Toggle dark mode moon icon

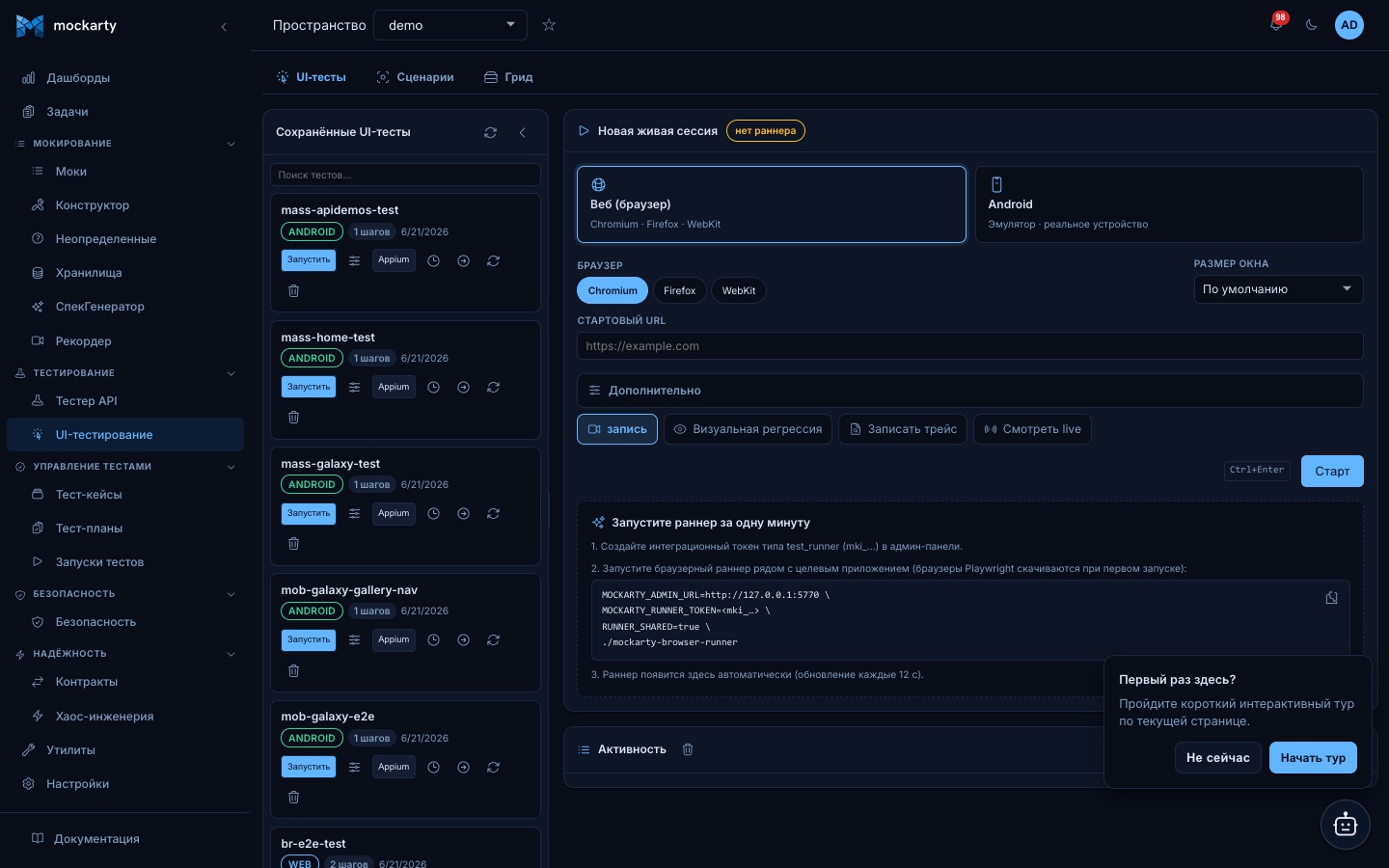(x=1311, y=25)
